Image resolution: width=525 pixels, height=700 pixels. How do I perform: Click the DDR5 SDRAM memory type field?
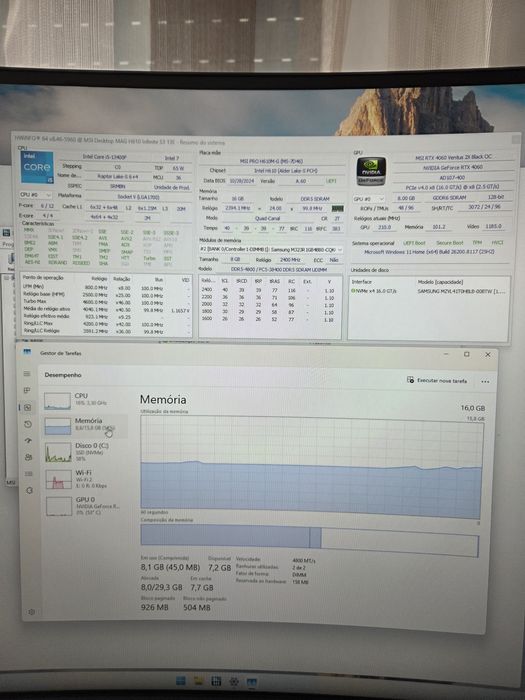point(315,199)
